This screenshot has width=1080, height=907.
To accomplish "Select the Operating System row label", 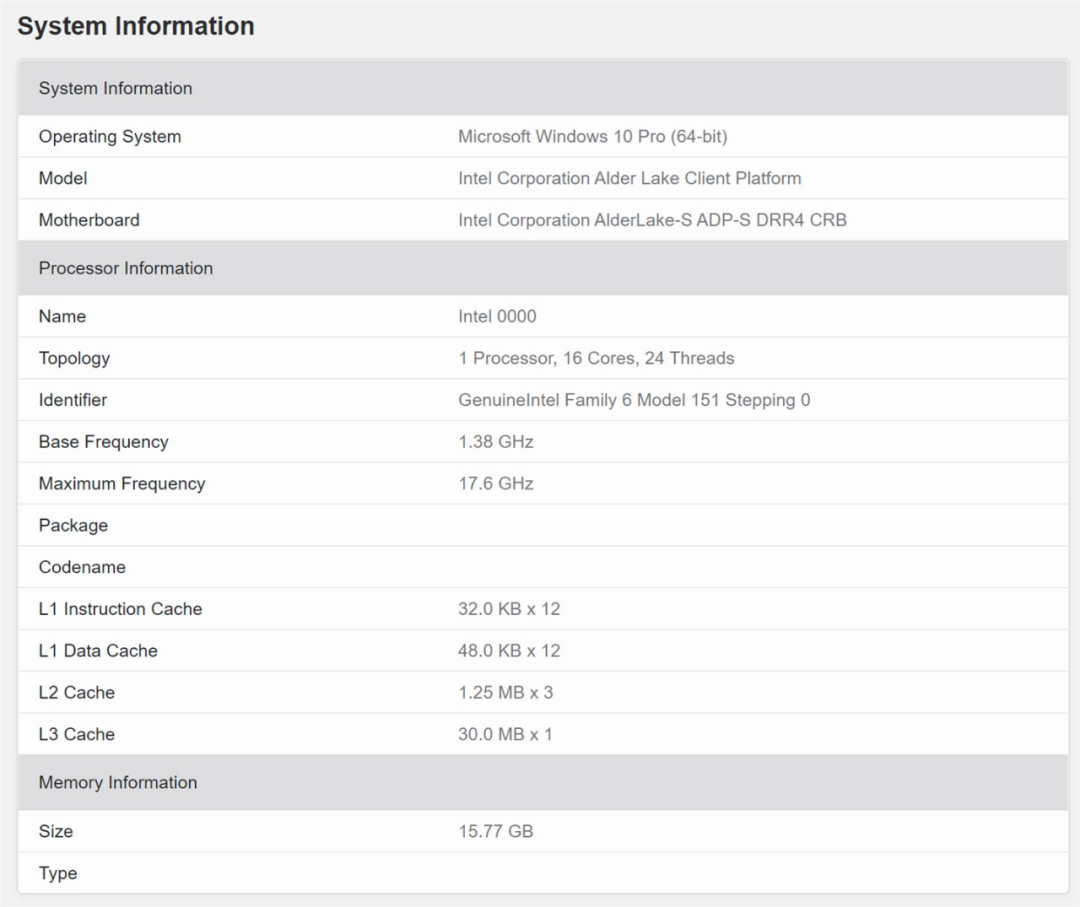I will point(110,136).
